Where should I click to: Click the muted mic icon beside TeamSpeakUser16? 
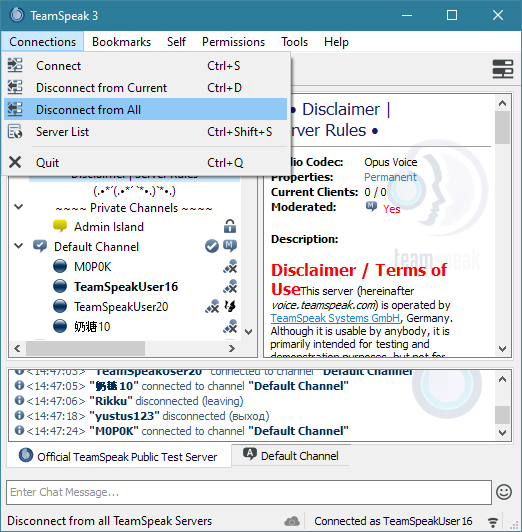click(x=230, y=286)
